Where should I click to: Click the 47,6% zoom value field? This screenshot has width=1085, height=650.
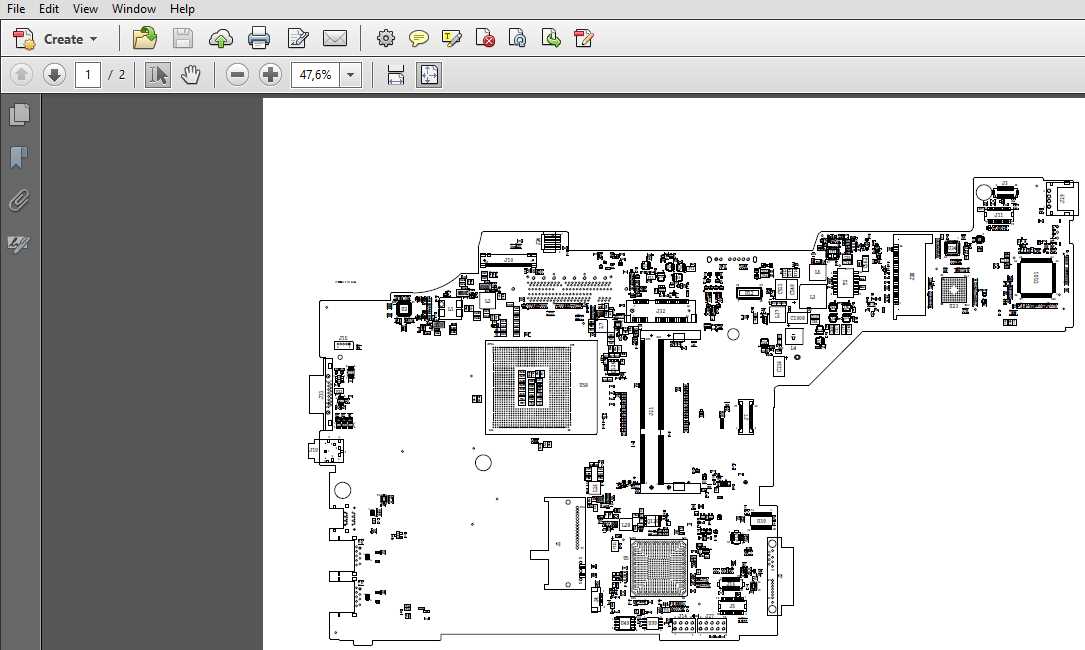(316, 75)
